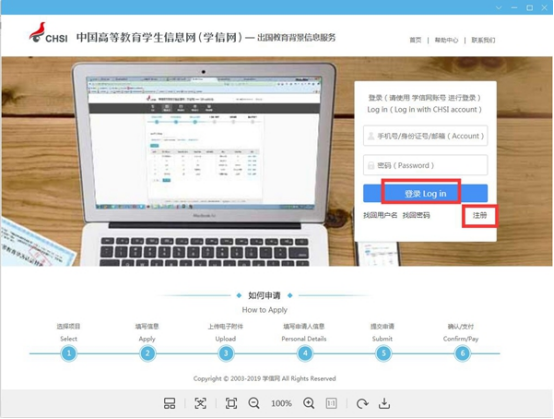The image size is (554, 419).
Task: Focus the Password input field
Action: tap(425, 165)
